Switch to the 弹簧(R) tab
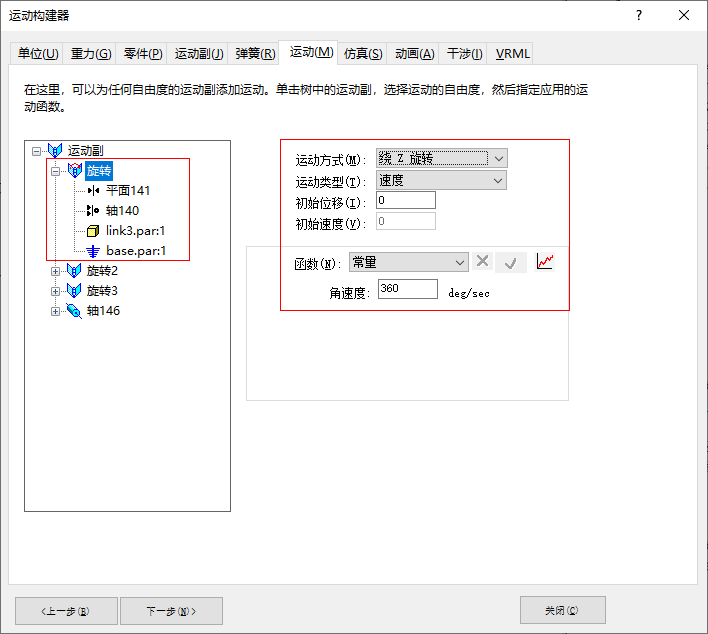The height and width of the screenshot is (634, 708). click(255, 54)
